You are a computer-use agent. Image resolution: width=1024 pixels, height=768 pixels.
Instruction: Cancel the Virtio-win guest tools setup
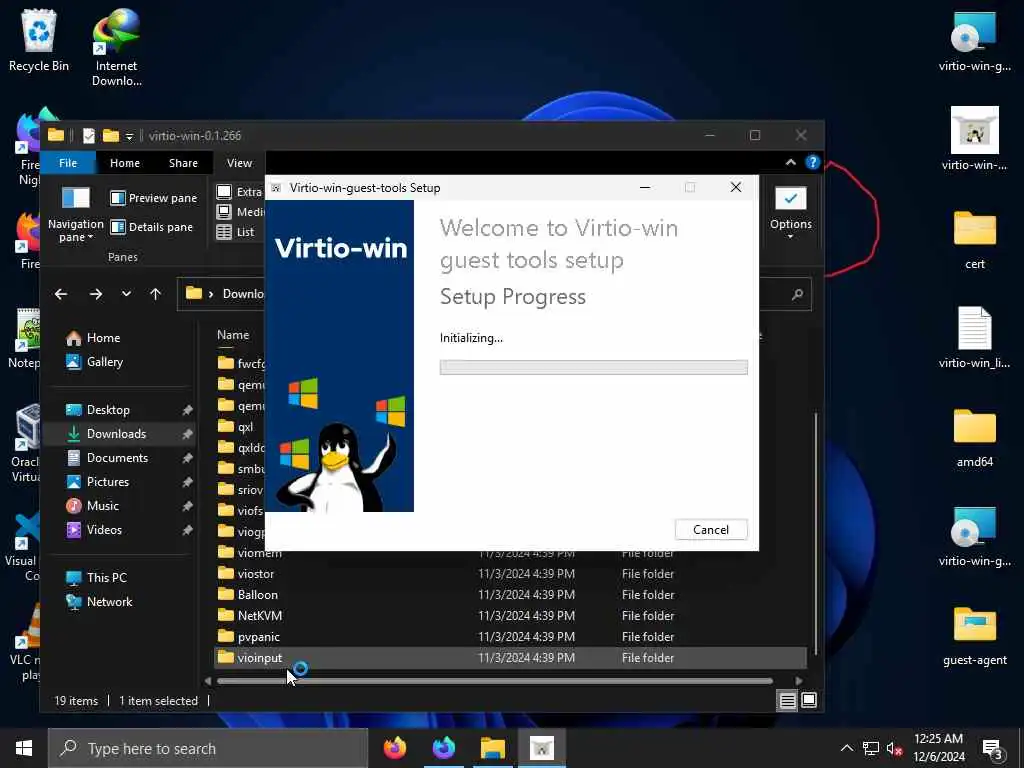pos(711,530)
